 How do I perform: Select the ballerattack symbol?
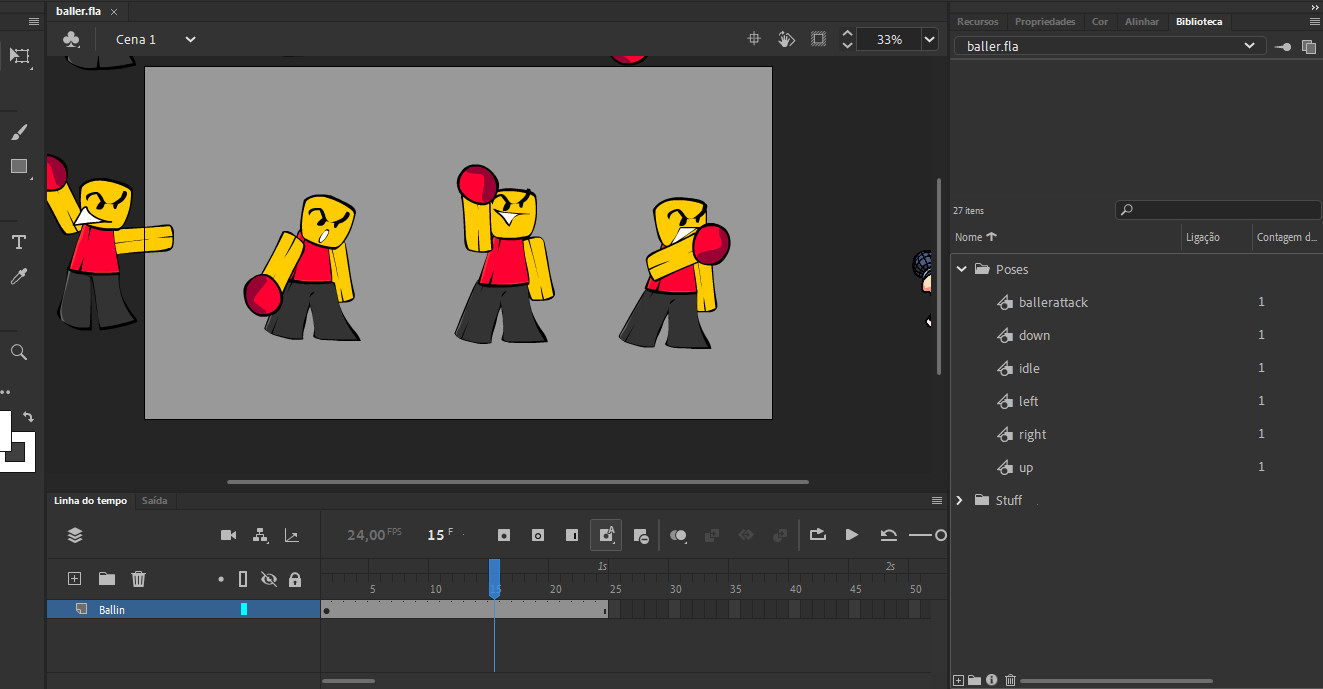[x=1053, y=302]
